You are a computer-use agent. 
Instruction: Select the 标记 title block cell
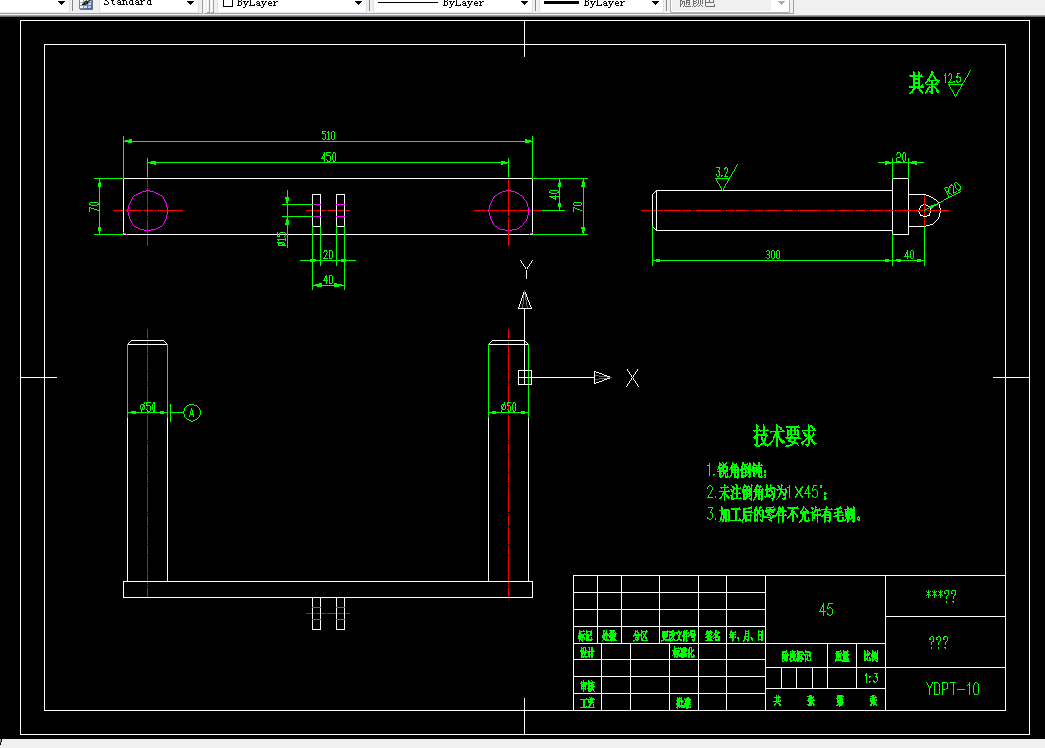(585, 635)
